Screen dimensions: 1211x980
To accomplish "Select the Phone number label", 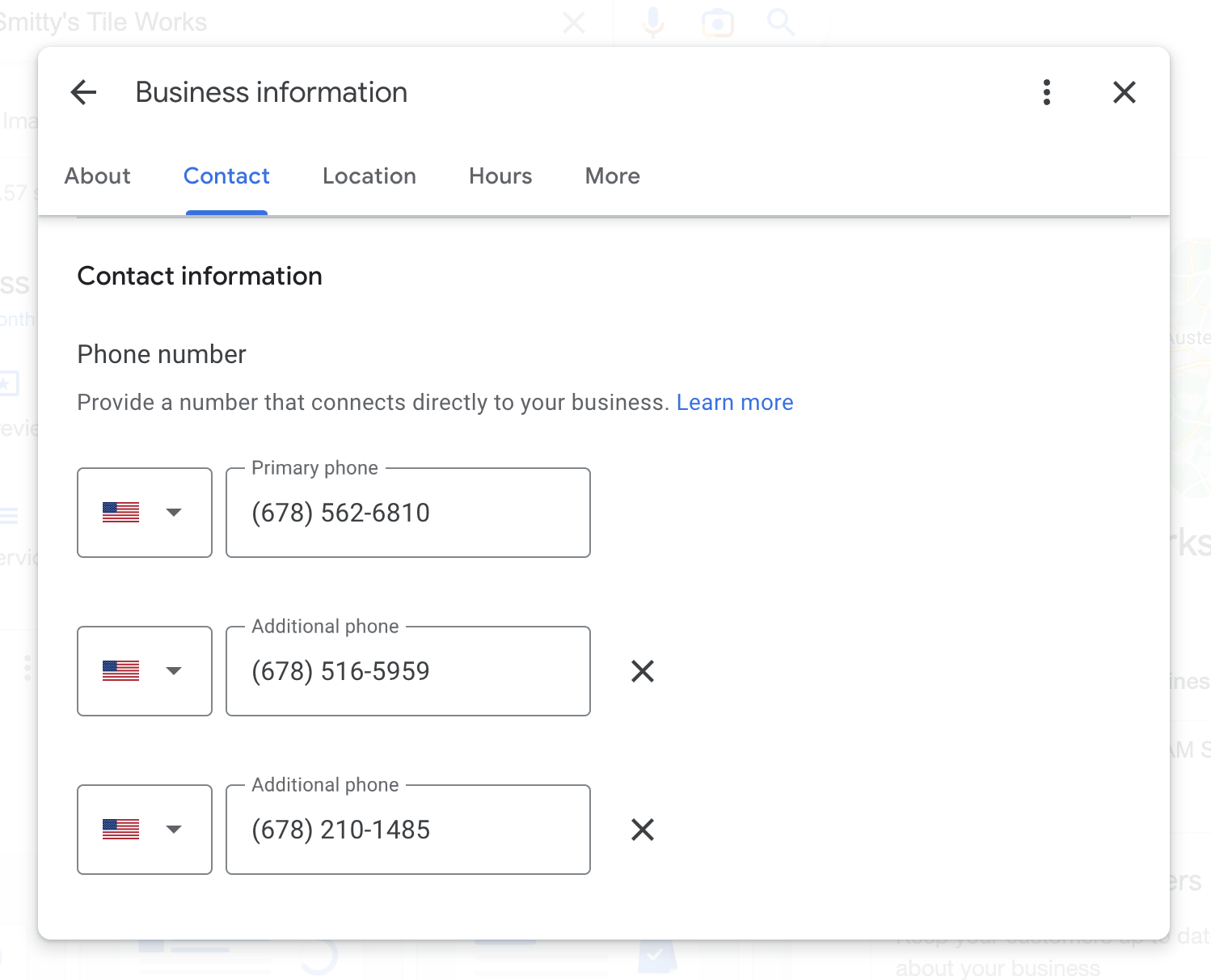I will pyautogui.click(x=162, y=354).
